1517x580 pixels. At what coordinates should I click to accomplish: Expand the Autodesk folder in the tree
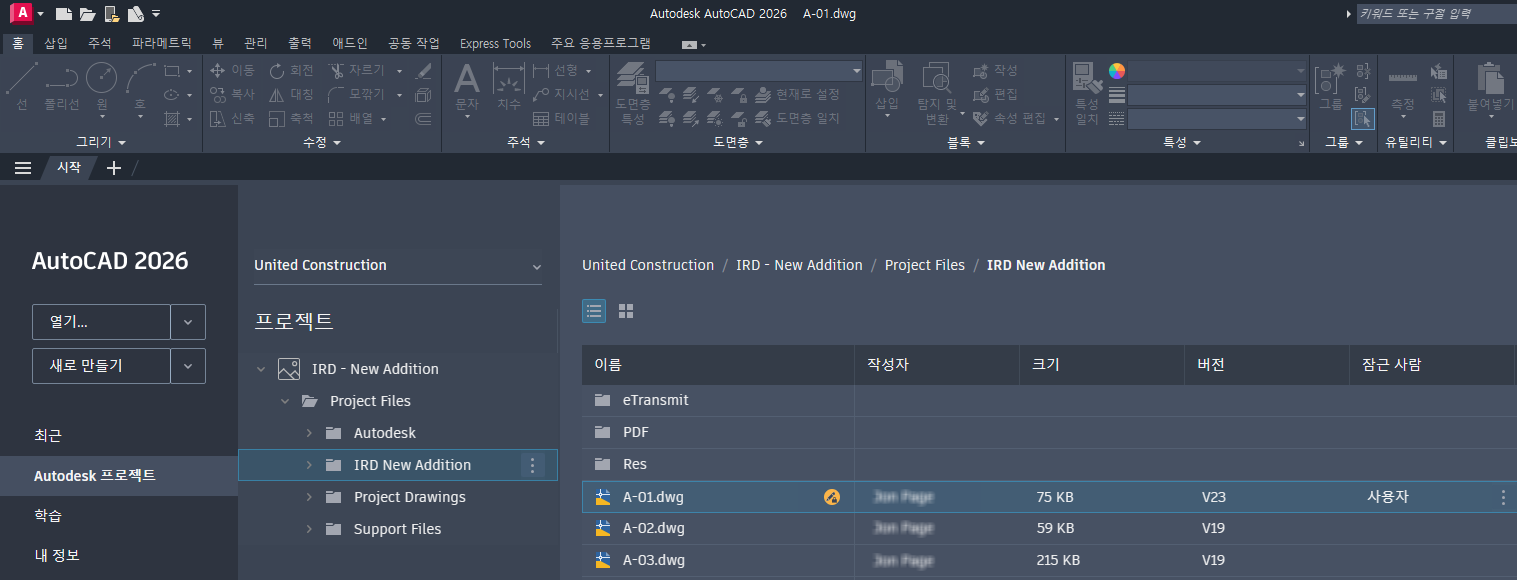tap(308, 433)
